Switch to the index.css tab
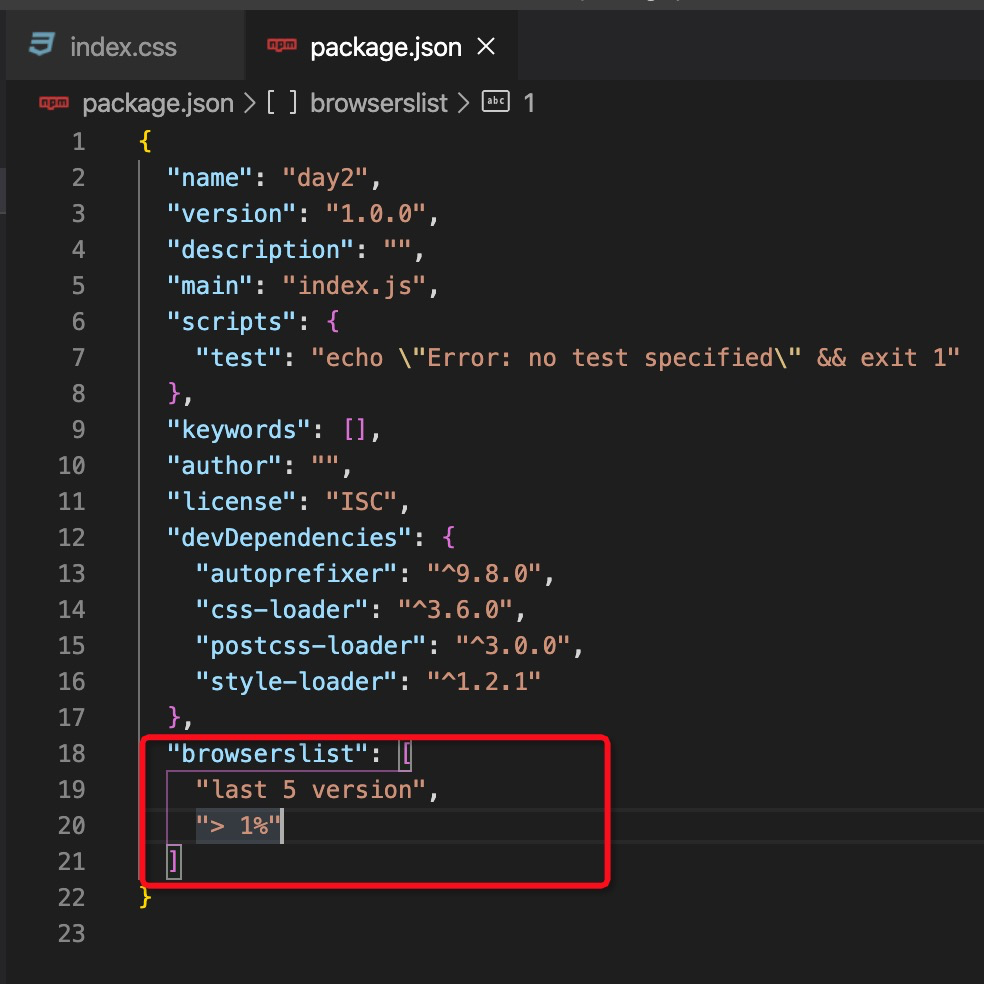The width and height of the screenshot is (984, 984). pos(124,47)
